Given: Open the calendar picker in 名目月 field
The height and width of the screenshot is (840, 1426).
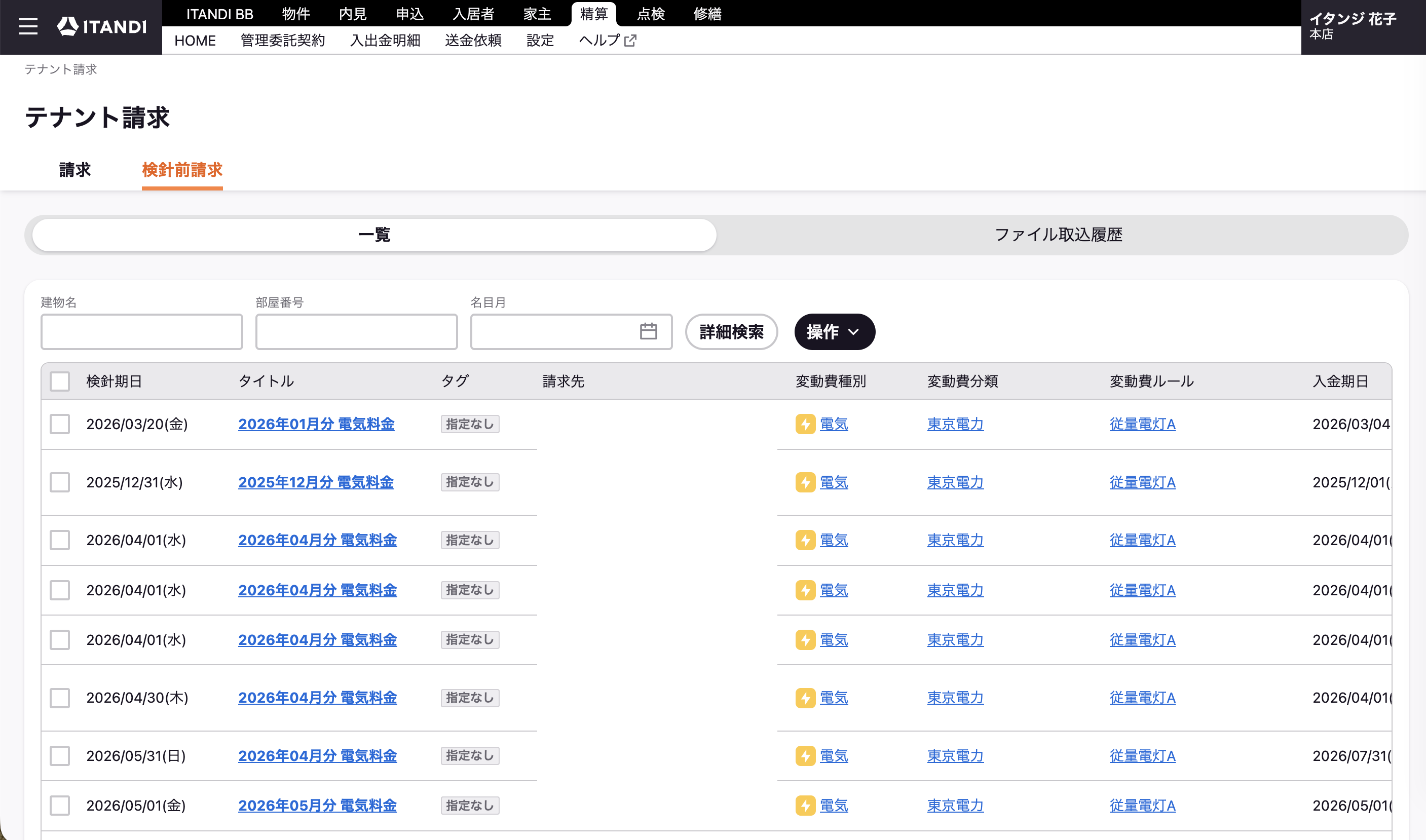Looking at the screenshot, I should point(648,331).
